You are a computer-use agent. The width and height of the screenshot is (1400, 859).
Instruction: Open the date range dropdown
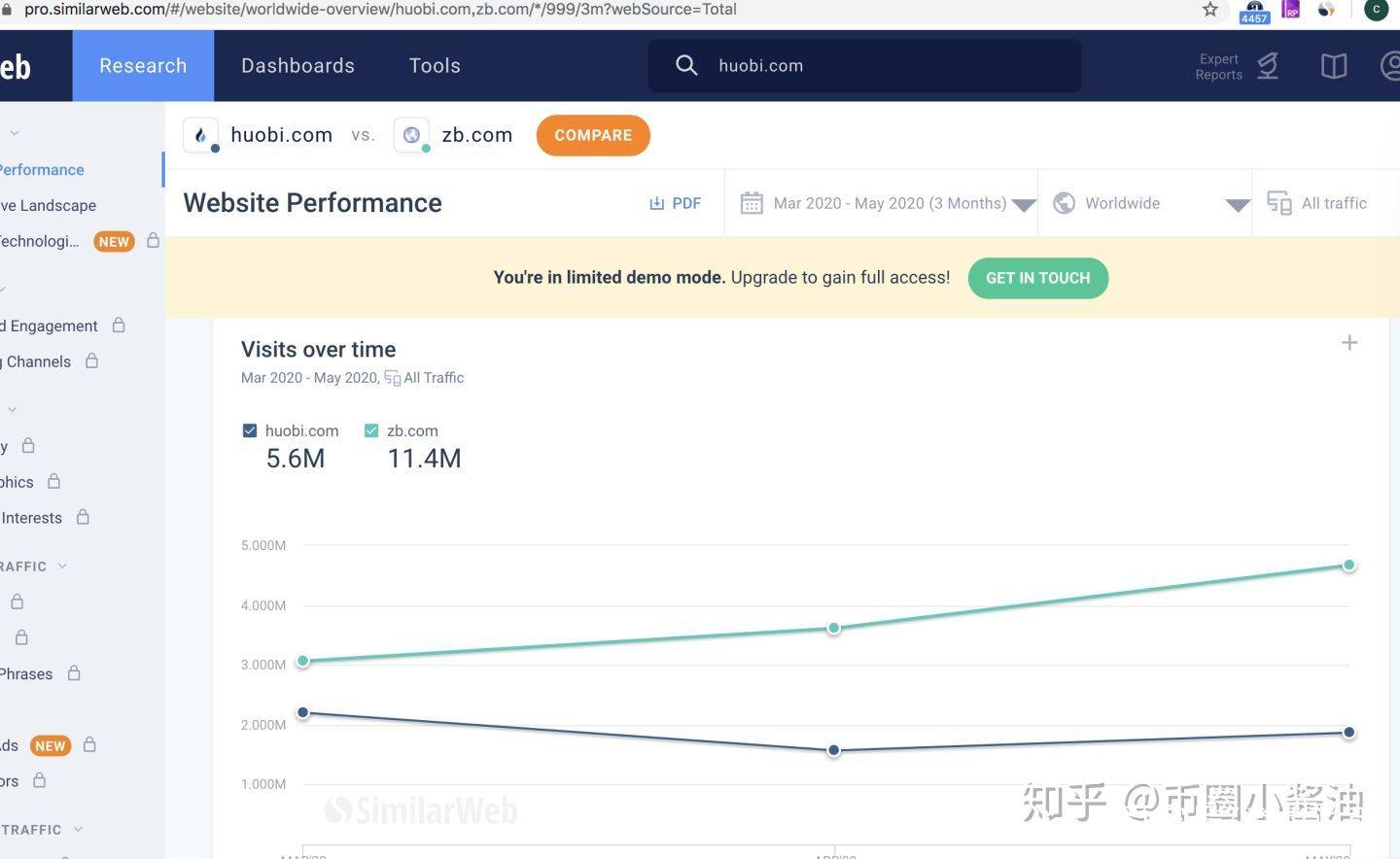pos(1024,205)
